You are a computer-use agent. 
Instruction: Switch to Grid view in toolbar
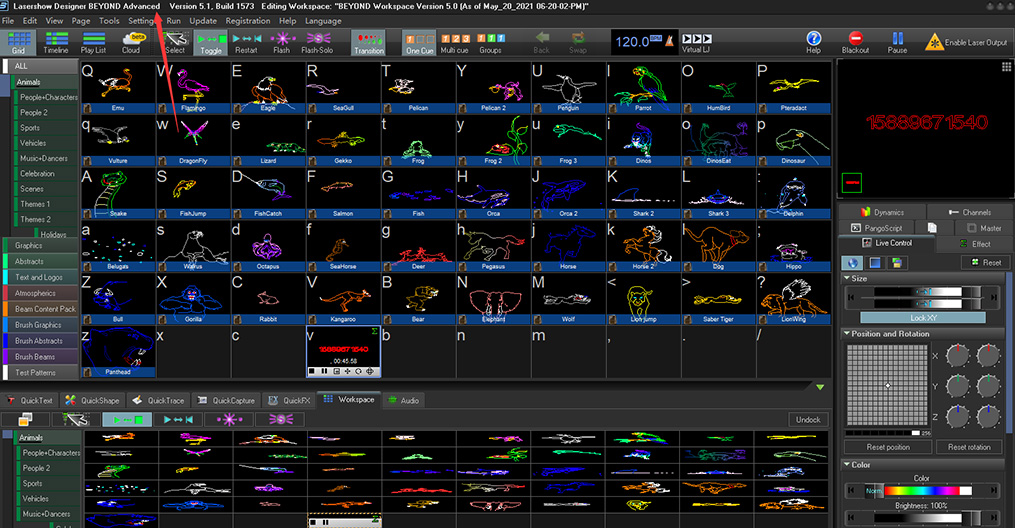click(x=19, y=43)
